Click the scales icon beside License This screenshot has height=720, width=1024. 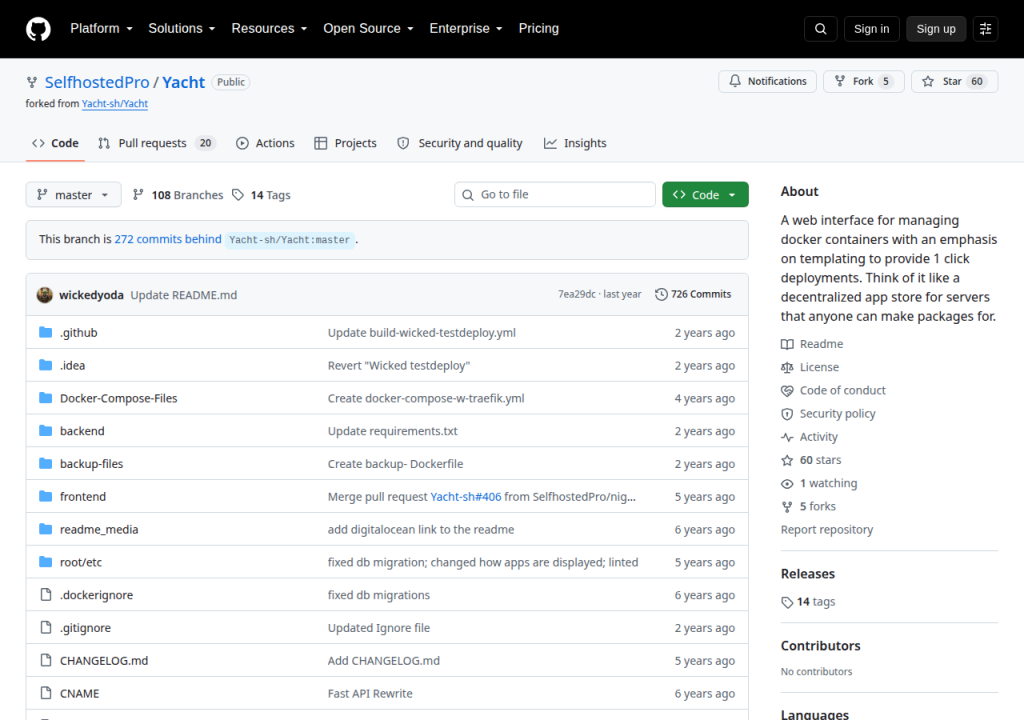point(787,368)
